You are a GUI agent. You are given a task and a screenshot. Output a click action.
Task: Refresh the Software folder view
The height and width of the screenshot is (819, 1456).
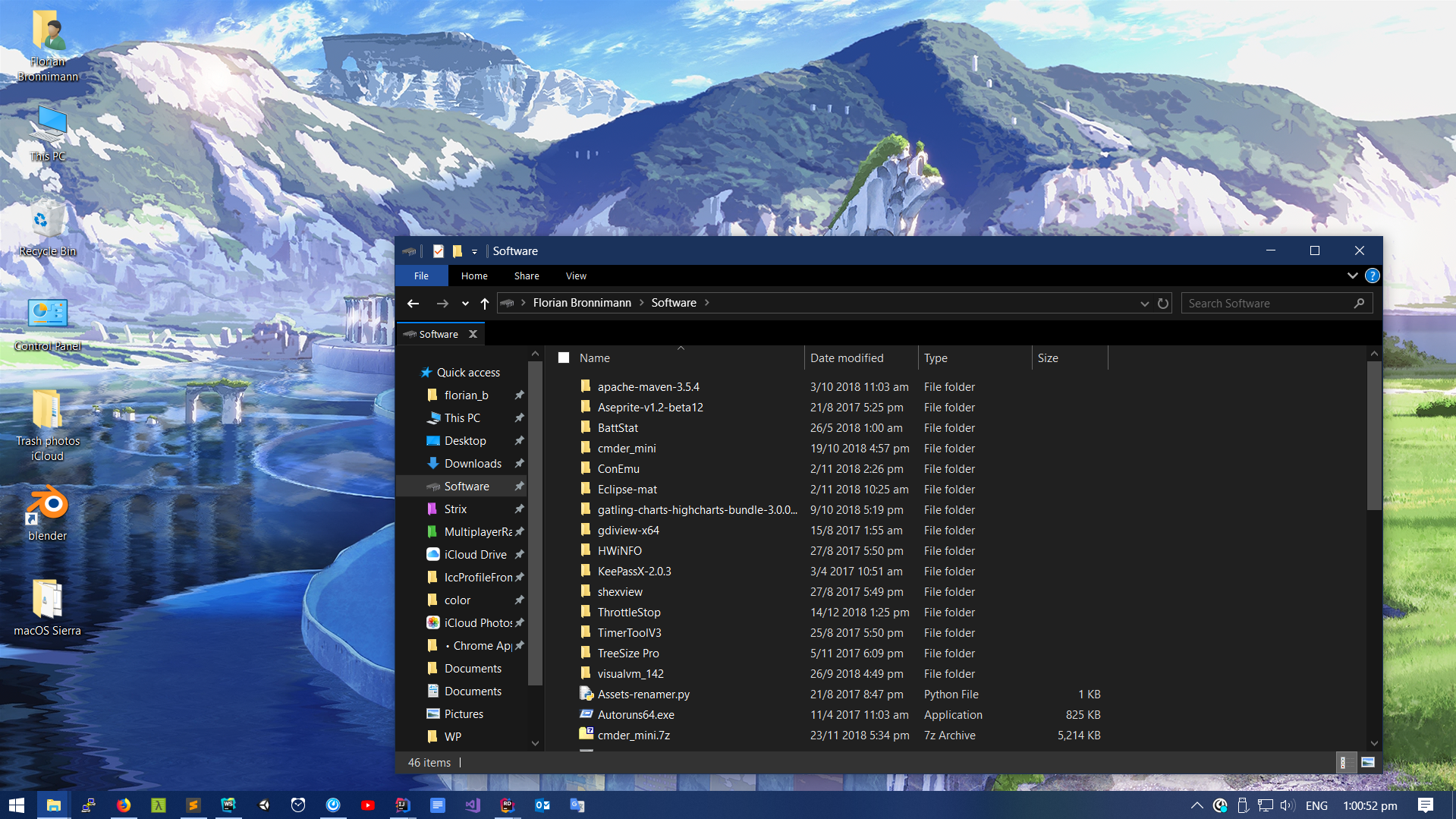1162,304
